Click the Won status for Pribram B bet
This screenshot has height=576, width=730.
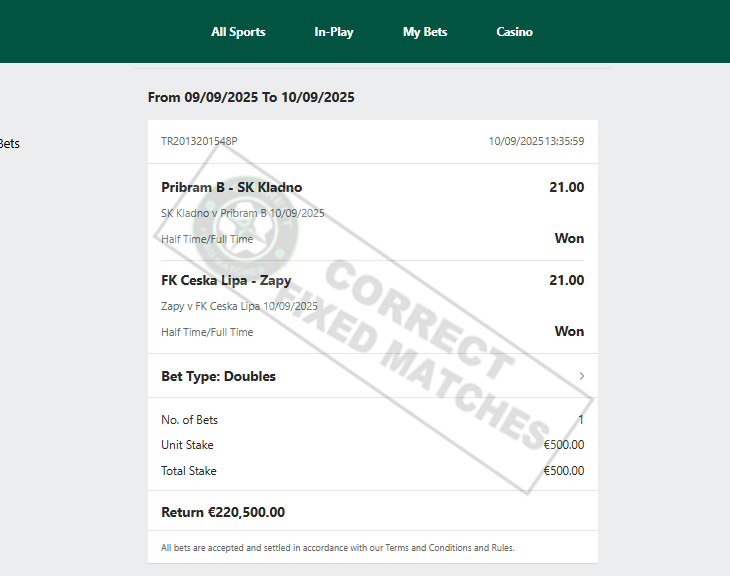(x=569, y=239)
